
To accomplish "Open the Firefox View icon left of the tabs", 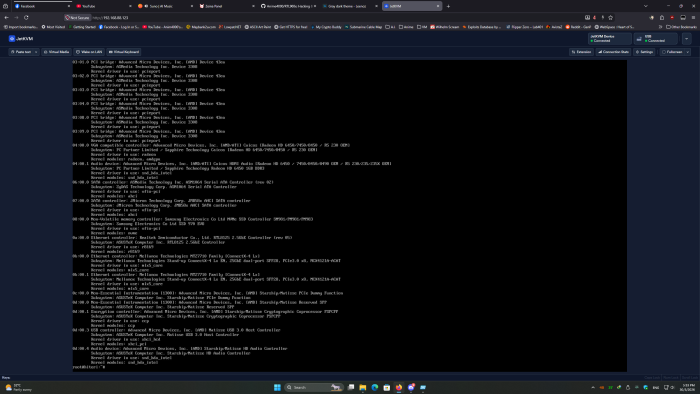I will 5,6.
